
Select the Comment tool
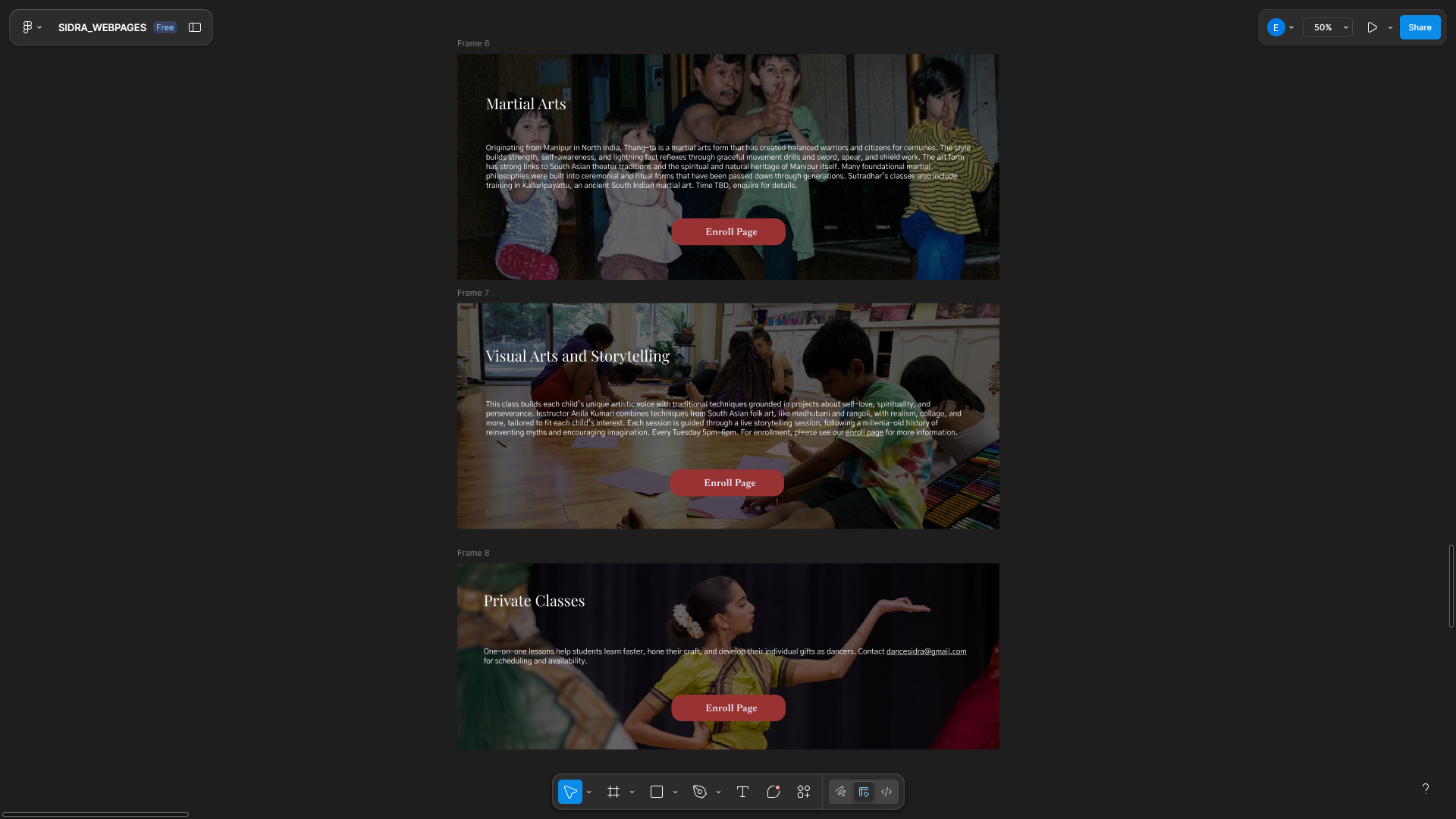tap(773, 792)
